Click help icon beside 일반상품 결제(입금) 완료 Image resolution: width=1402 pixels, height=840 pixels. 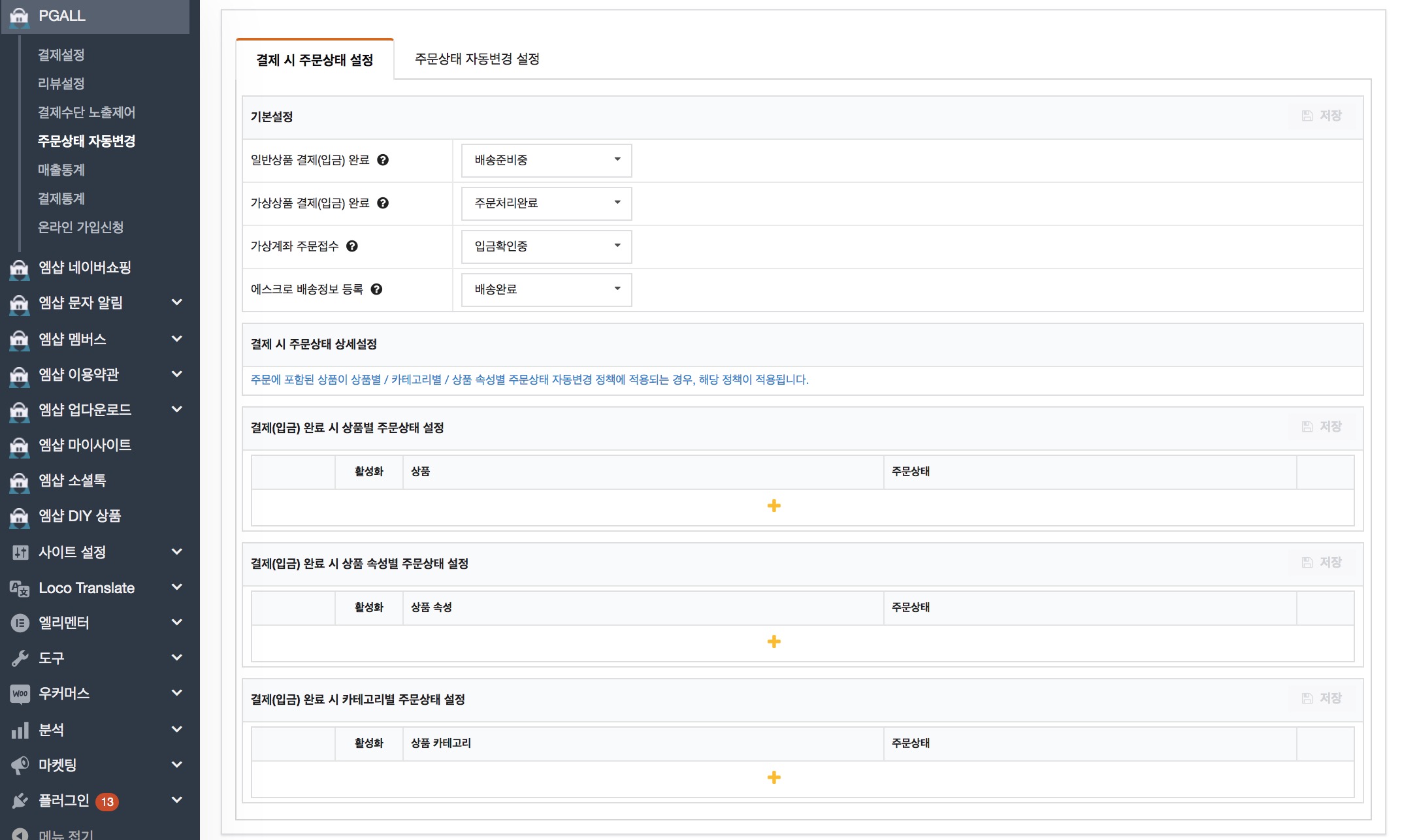click(x=383, y=160)
